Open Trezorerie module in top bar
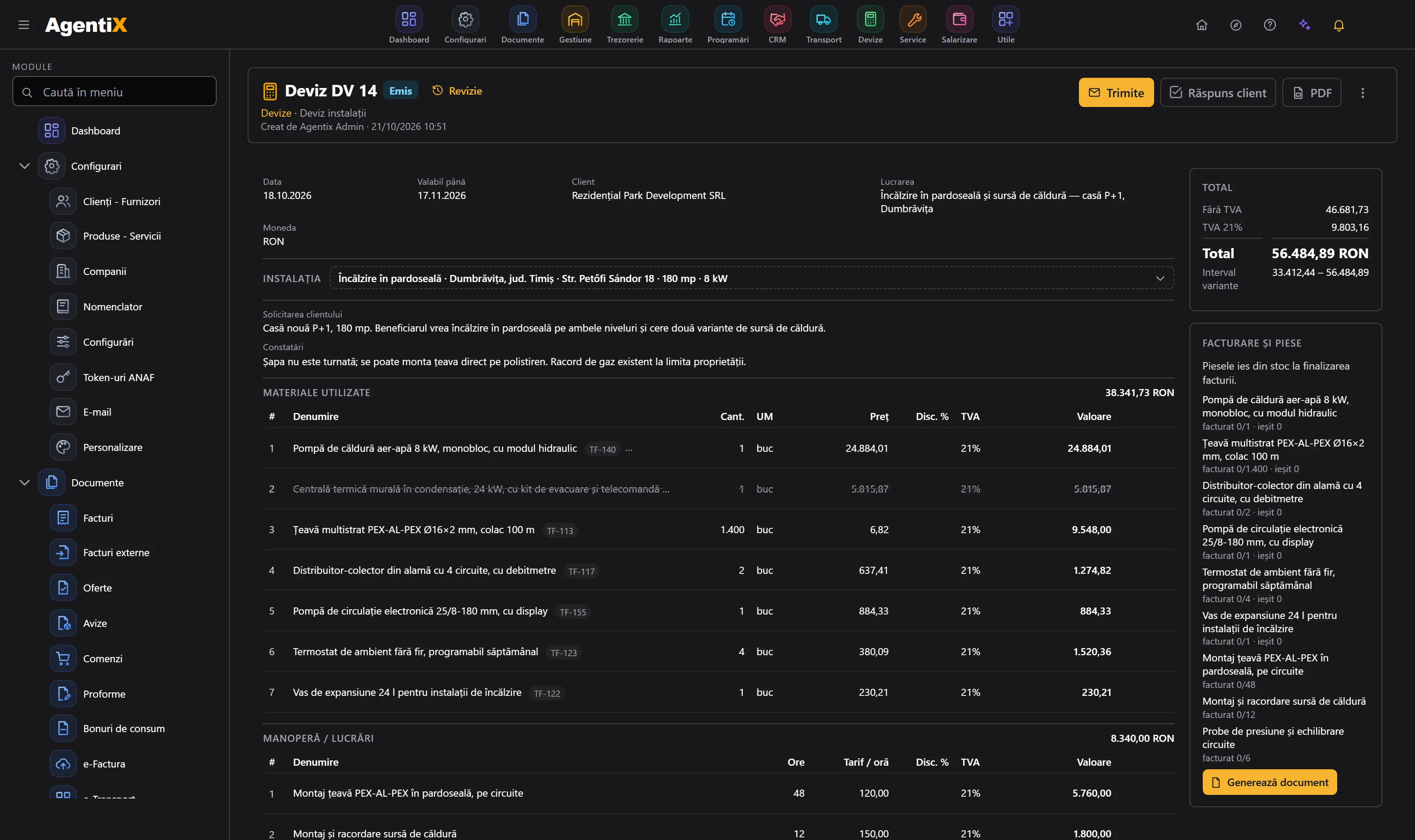This screenshot has height=840, width=1415. (625, 25)
